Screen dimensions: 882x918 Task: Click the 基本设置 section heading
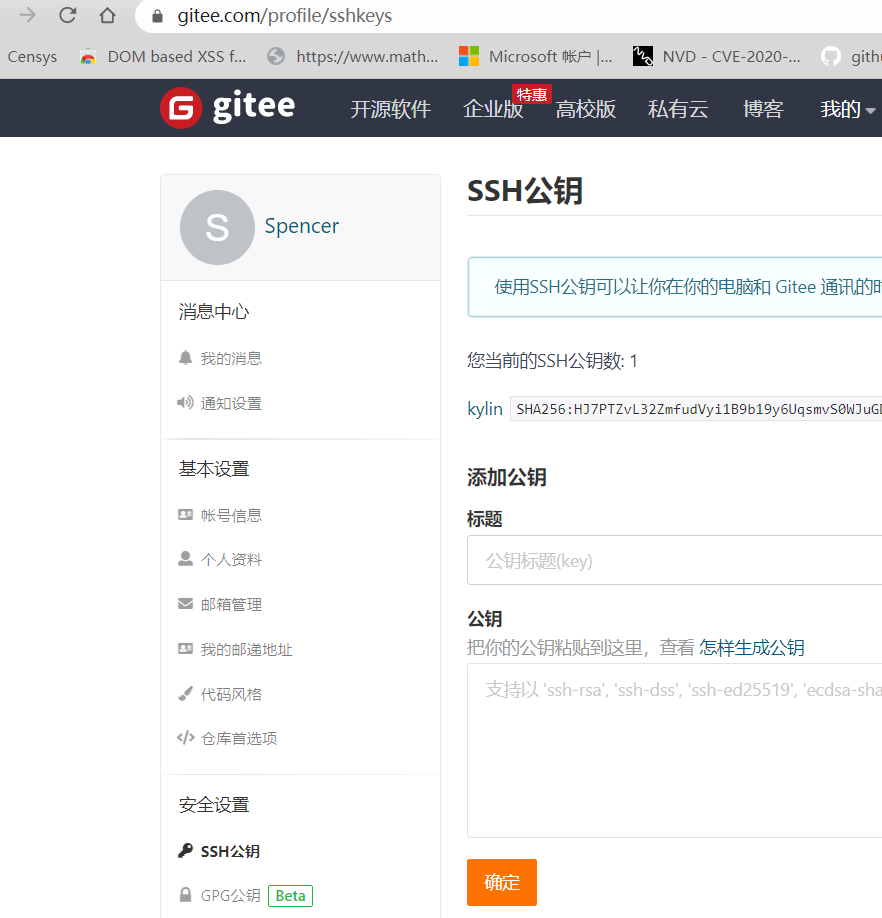pos(214,469)
